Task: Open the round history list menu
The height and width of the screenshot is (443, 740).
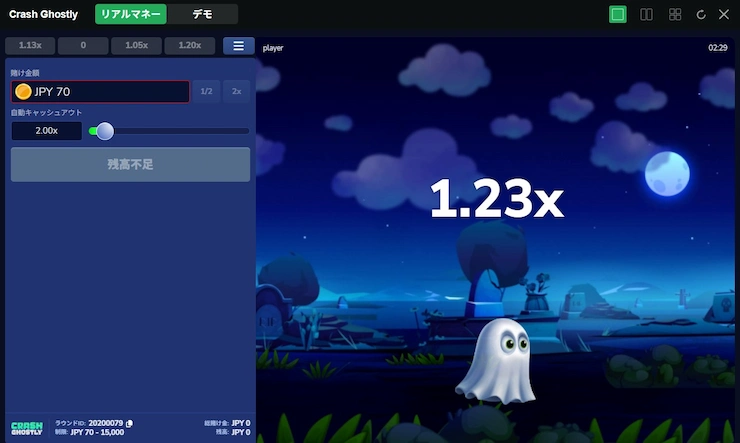Action: tap(239, 46)
